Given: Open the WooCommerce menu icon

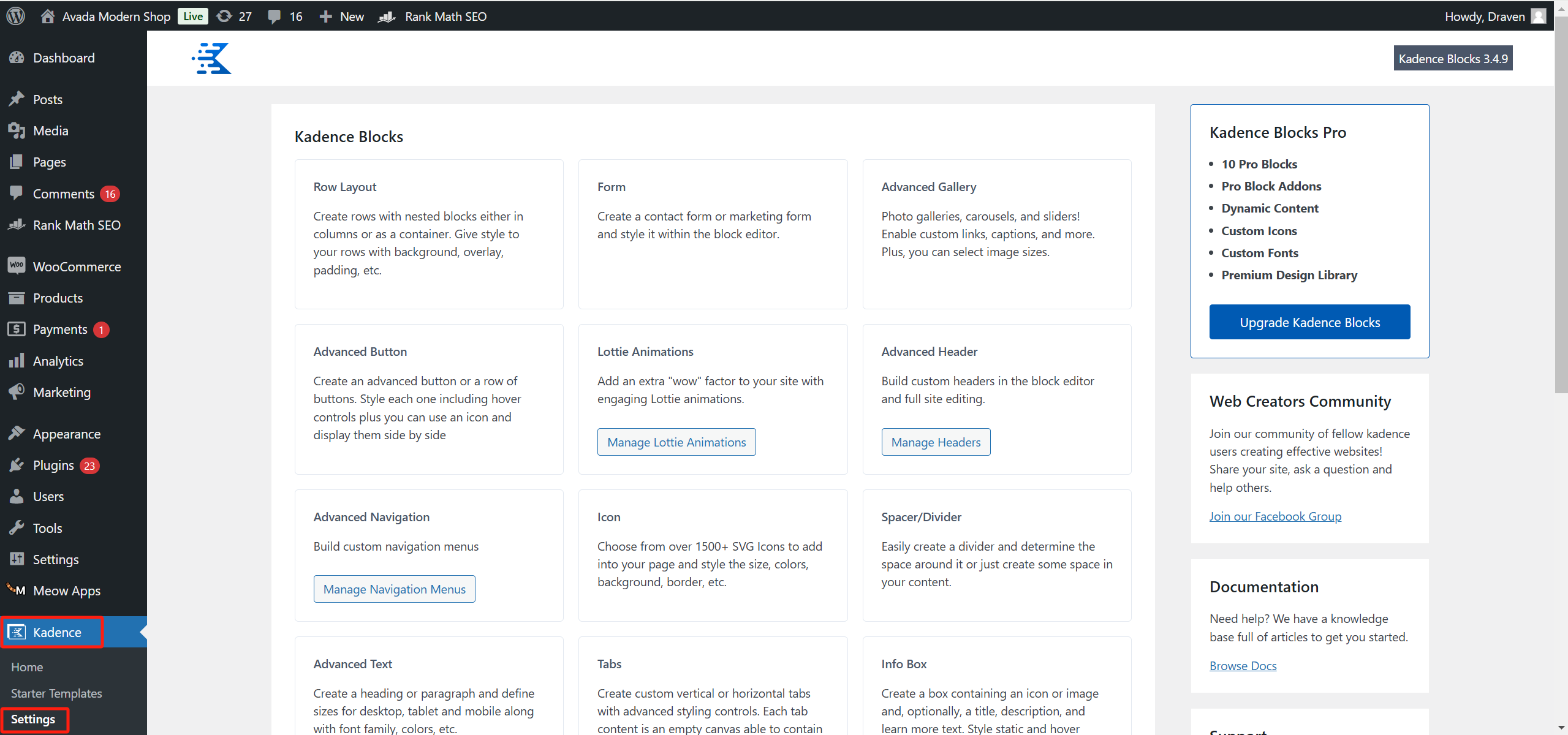Looking at the screenshot, I should click(17, 266).
